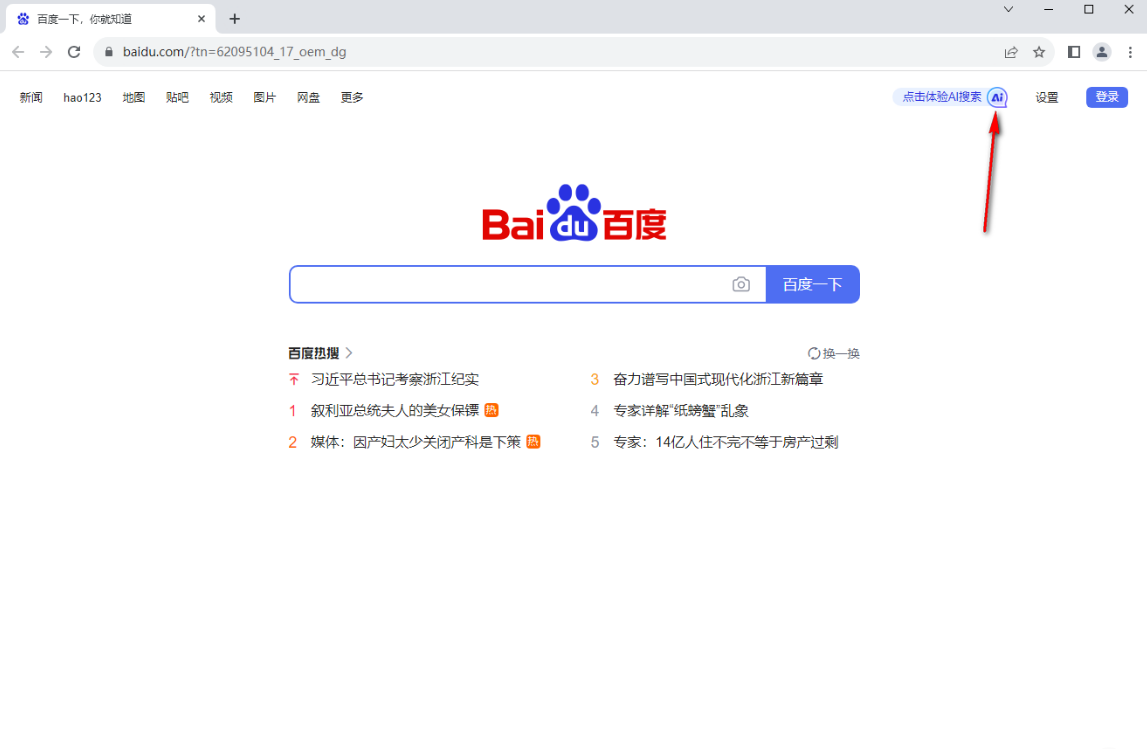Minimize the browser window
1147x749 pixels.
point(1048,10)
